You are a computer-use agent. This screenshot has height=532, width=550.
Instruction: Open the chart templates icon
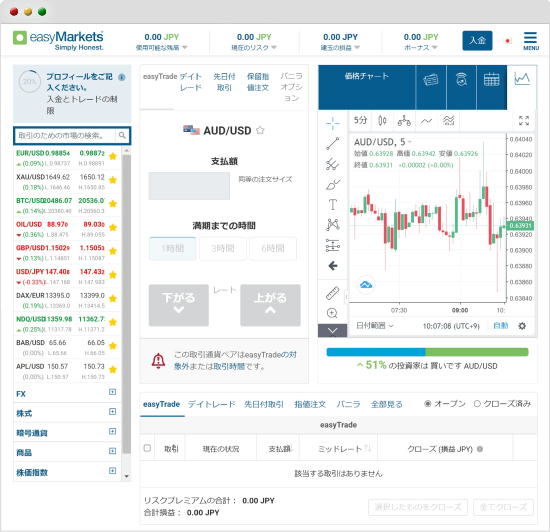449,121
